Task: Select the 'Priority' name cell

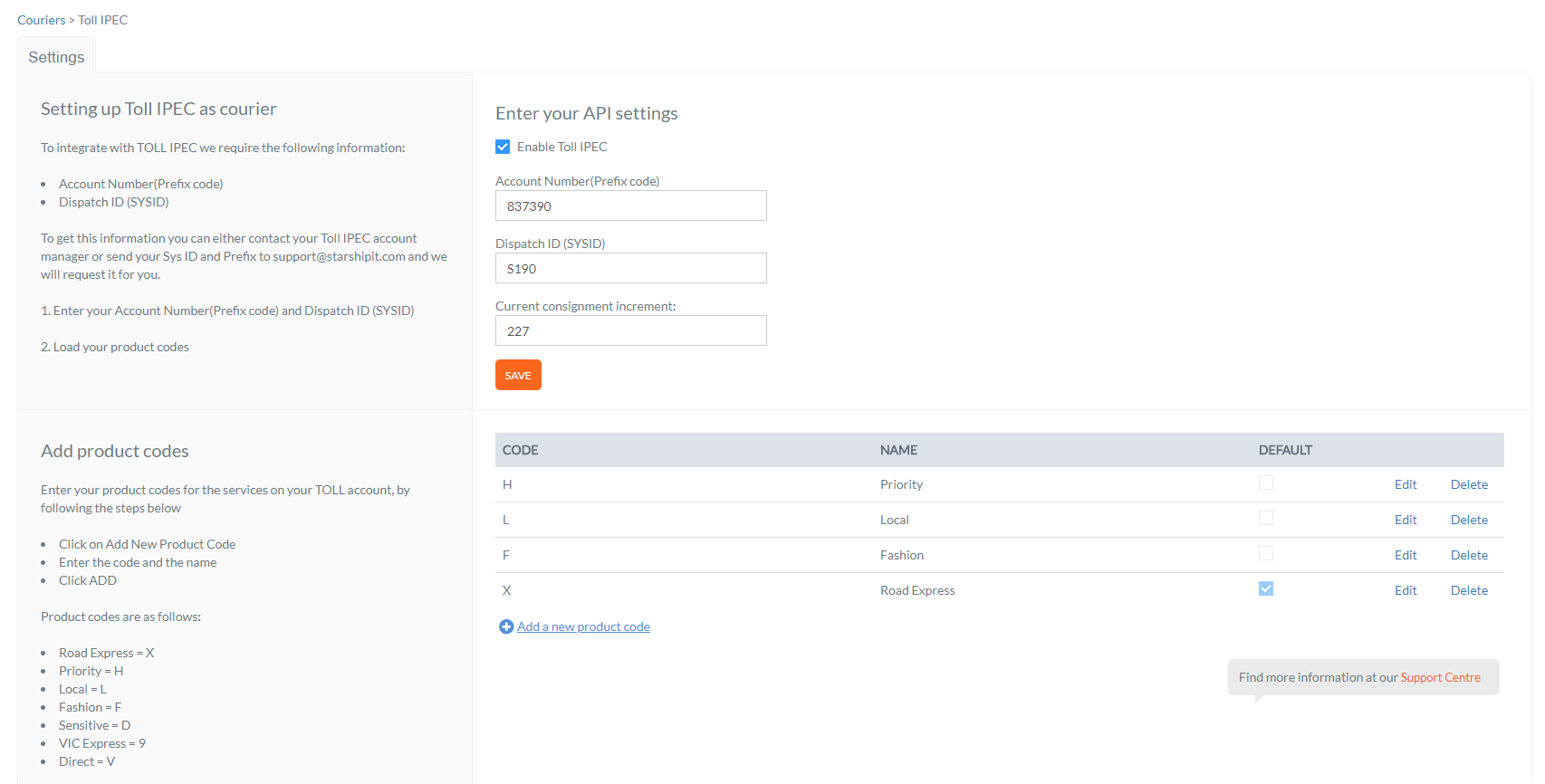Action: (901, 484)
